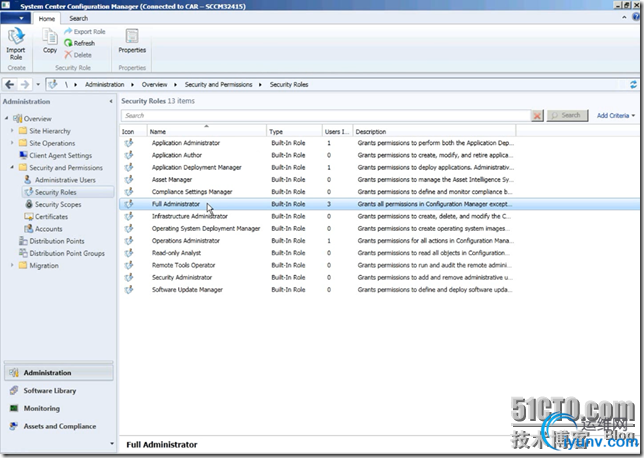Screen dimensions: 644x458
Task: Click Administration in the breadcrumb
Action: 104,85
